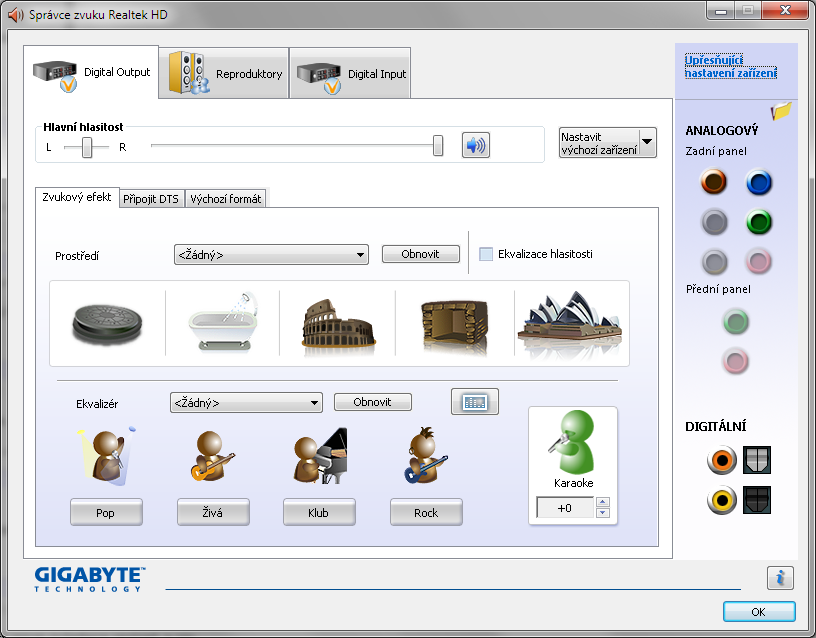Click the upper gray rear panel jack

[x=714, y=222]
